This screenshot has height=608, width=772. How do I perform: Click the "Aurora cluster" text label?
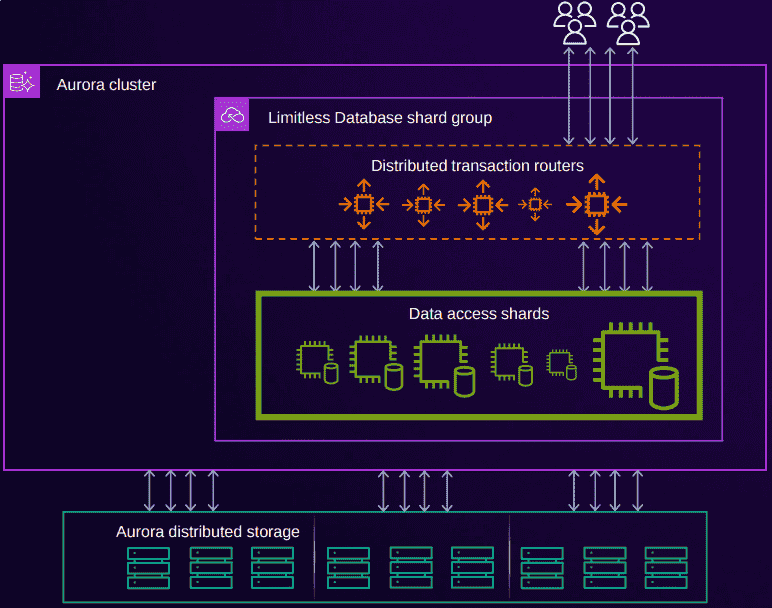coord(107,85)
